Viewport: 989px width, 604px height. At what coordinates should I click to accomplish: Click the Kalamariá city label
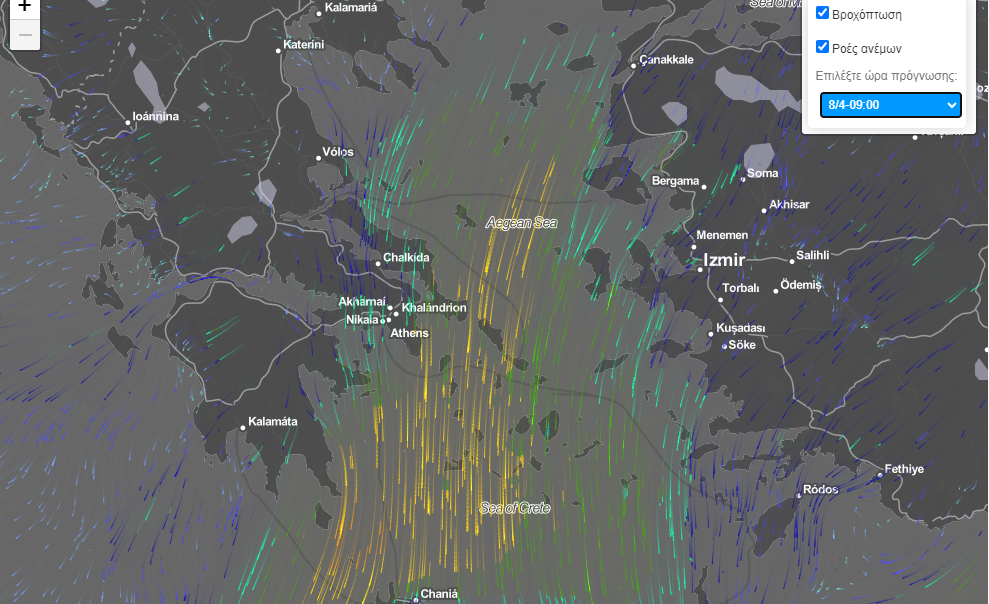351,8
